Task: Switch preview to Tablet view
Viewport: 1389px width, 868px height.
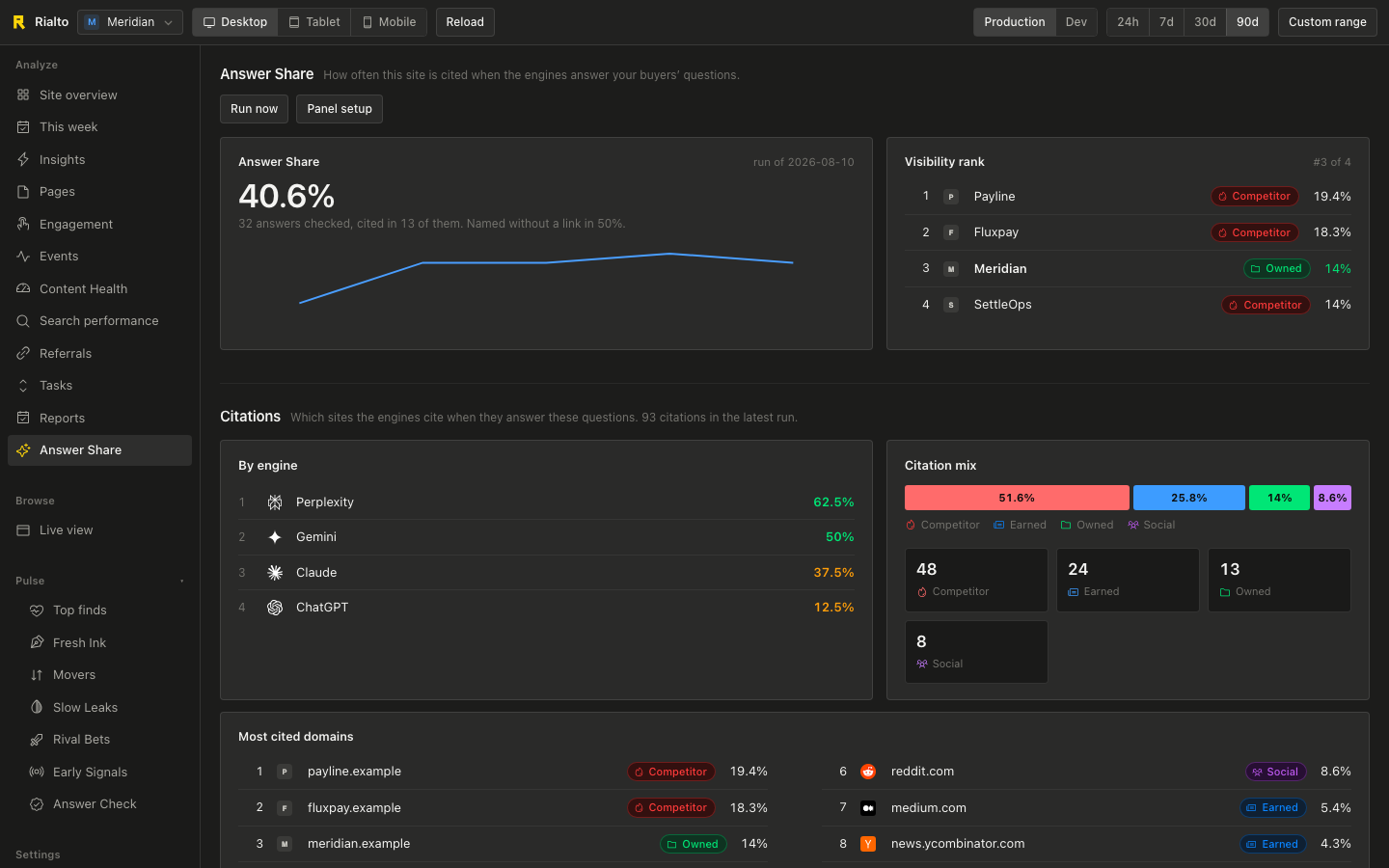Action: click(x=314, y=22)
